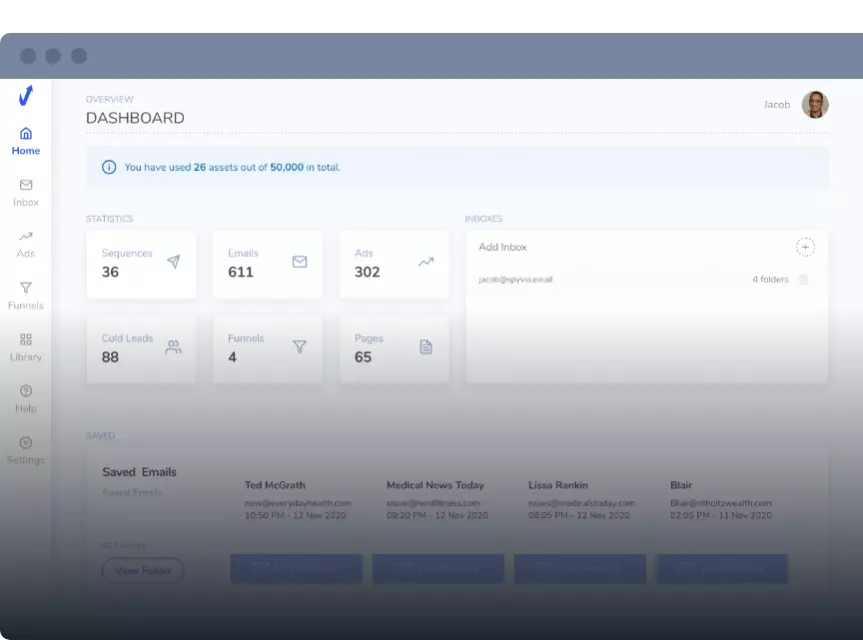Go to the Ads section in sidebar
The height and width of the screenshot is (640, 863).
point(26,244)
